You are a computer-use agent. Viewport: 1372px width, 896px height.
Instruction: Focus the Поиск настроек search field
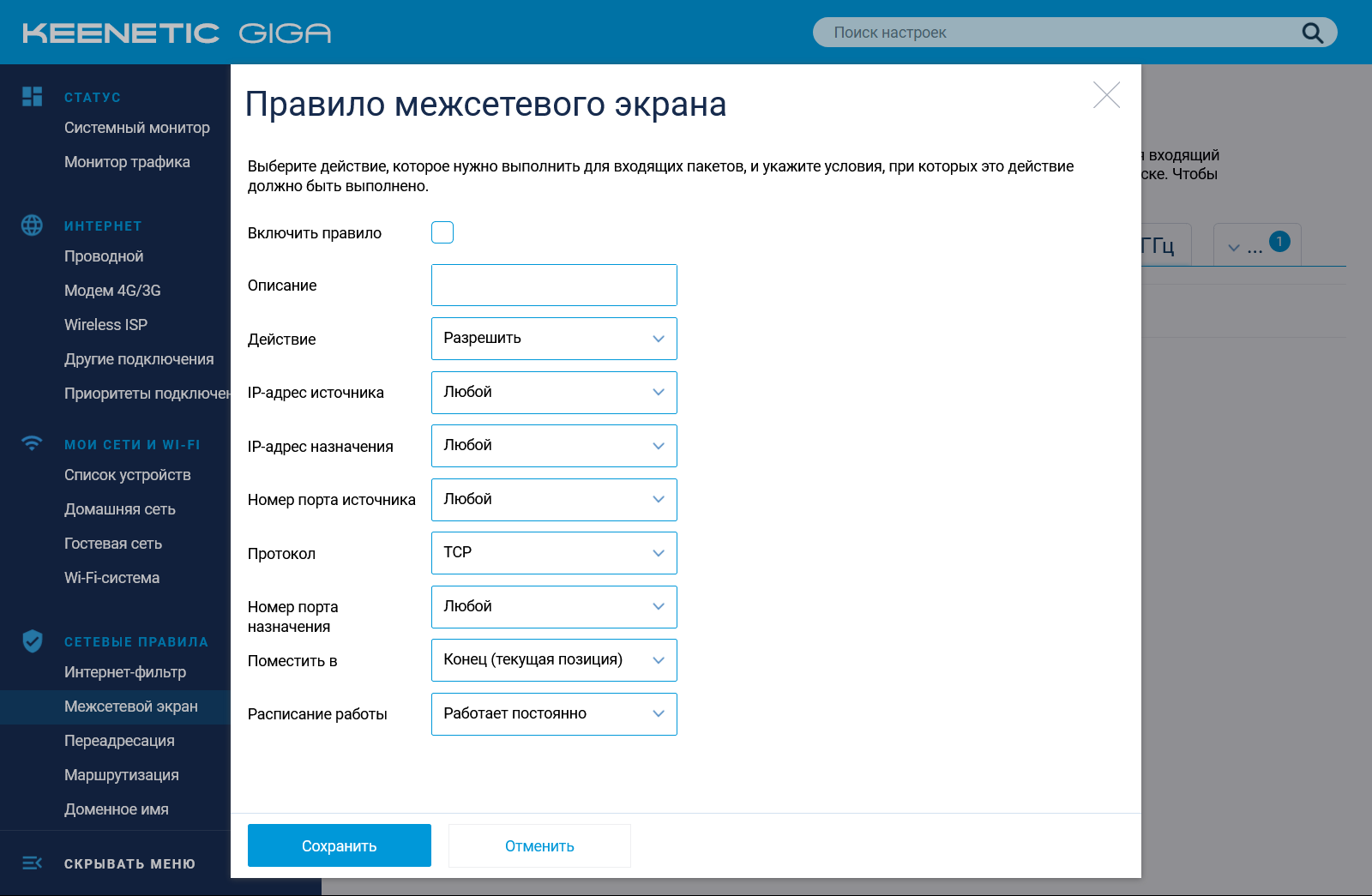pos(1075,33)
